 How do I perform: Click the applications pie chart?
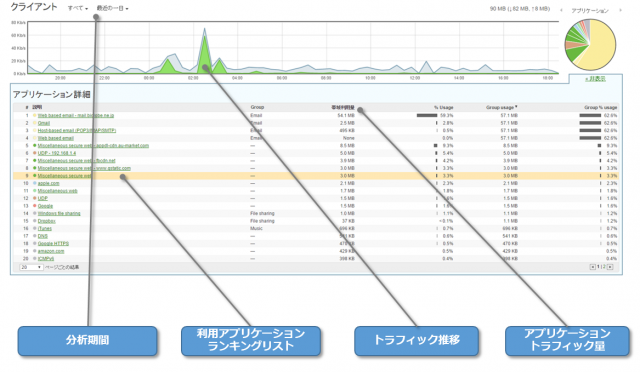point(590,45)
